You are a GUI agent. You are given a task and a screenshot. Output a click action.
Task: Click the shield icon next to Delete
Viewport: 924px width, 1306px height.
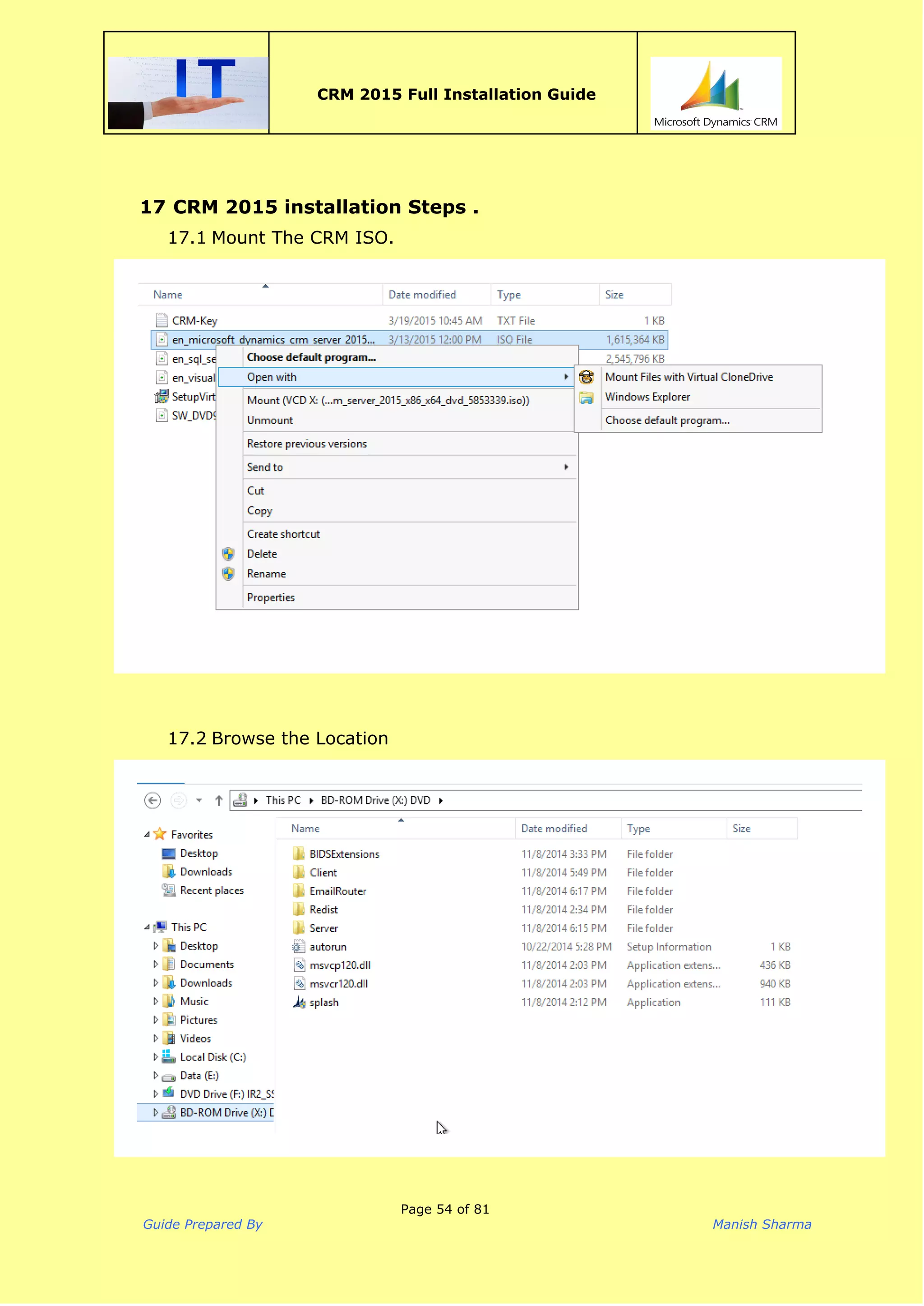tap(229, 554)
